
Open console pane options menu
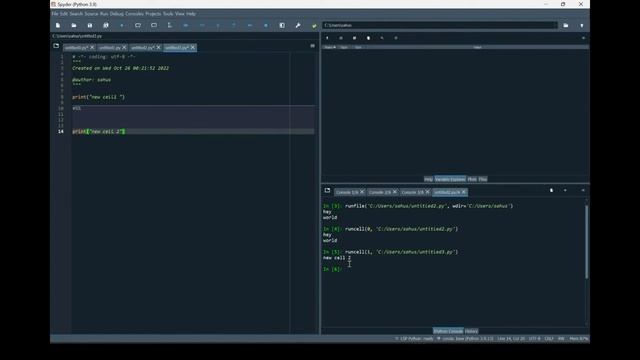pyautogui.click(x=583, y=191)
